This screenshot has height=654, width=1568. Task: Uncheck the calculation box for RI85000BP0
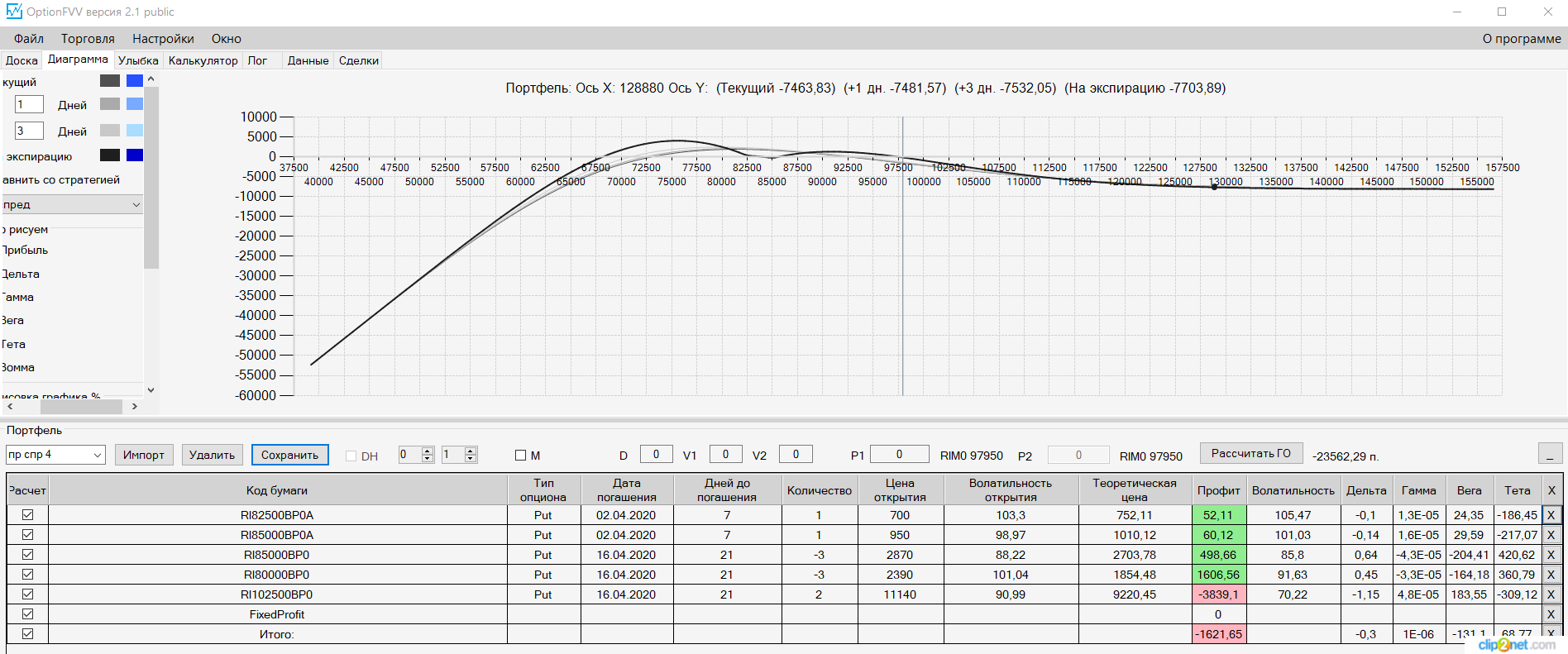pos(27,555)
